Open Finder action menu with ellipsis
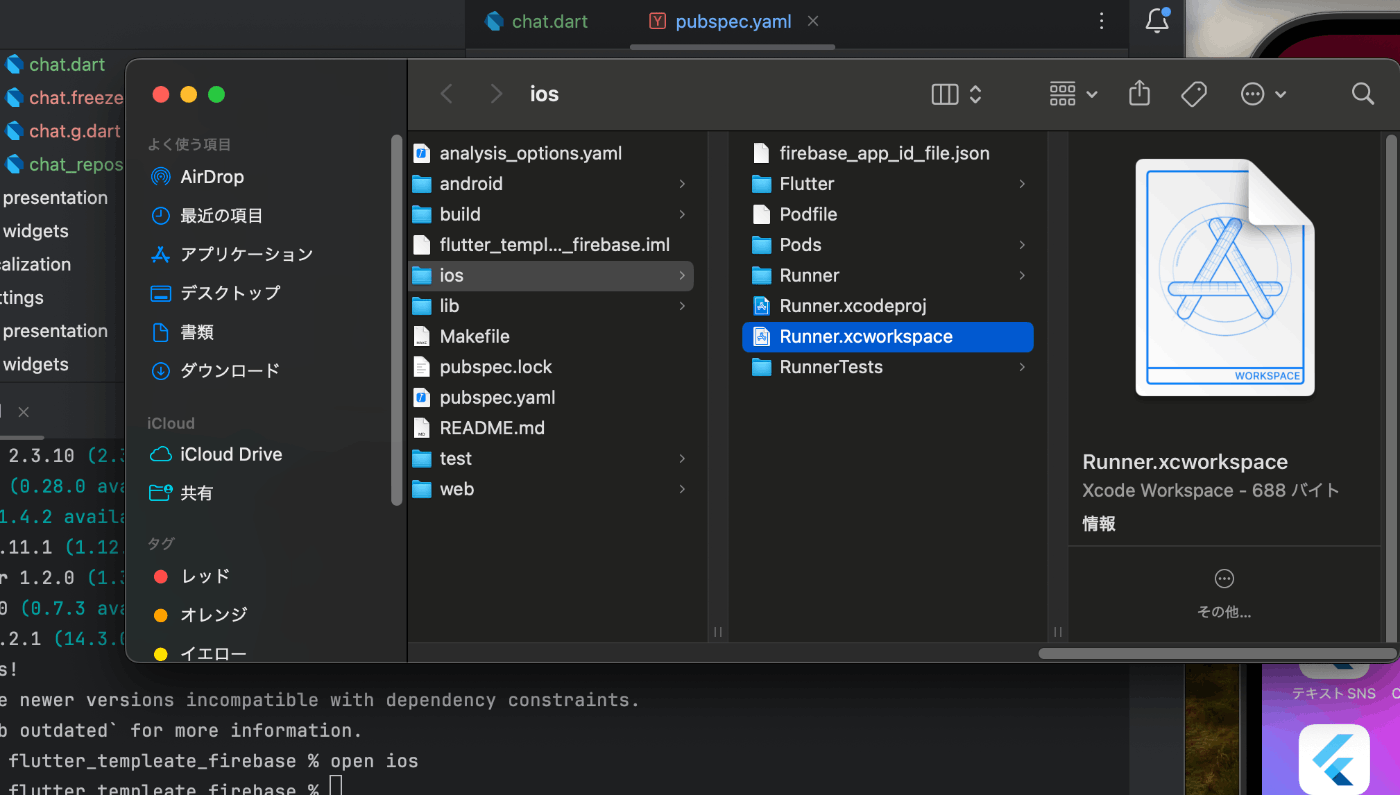Image resolution: width=1400 pixels, height=795 pixels. pyautogui.click(x=1263, y=94)
